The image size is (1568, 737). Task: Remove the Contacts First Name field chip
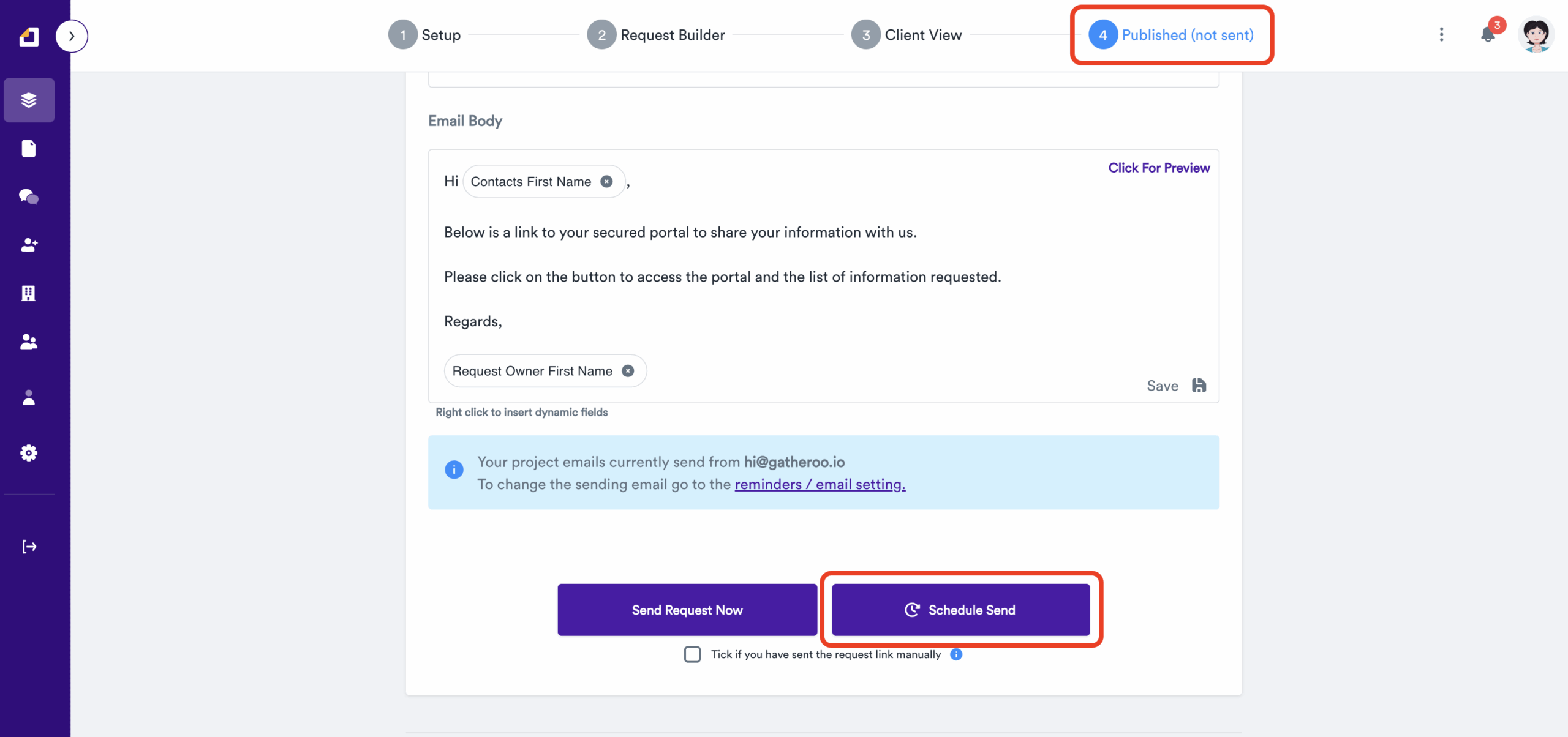point(606,182)
